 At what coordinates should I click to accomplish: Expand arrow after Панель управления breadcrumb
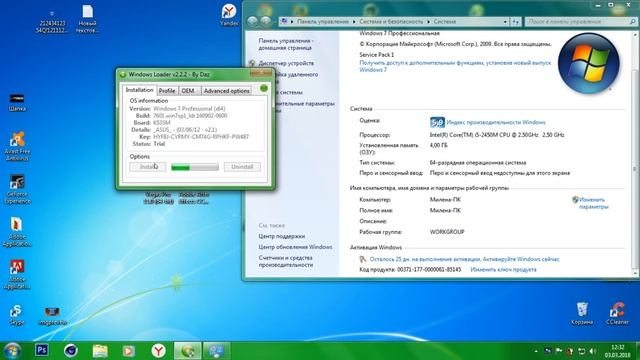pos(354,22)
